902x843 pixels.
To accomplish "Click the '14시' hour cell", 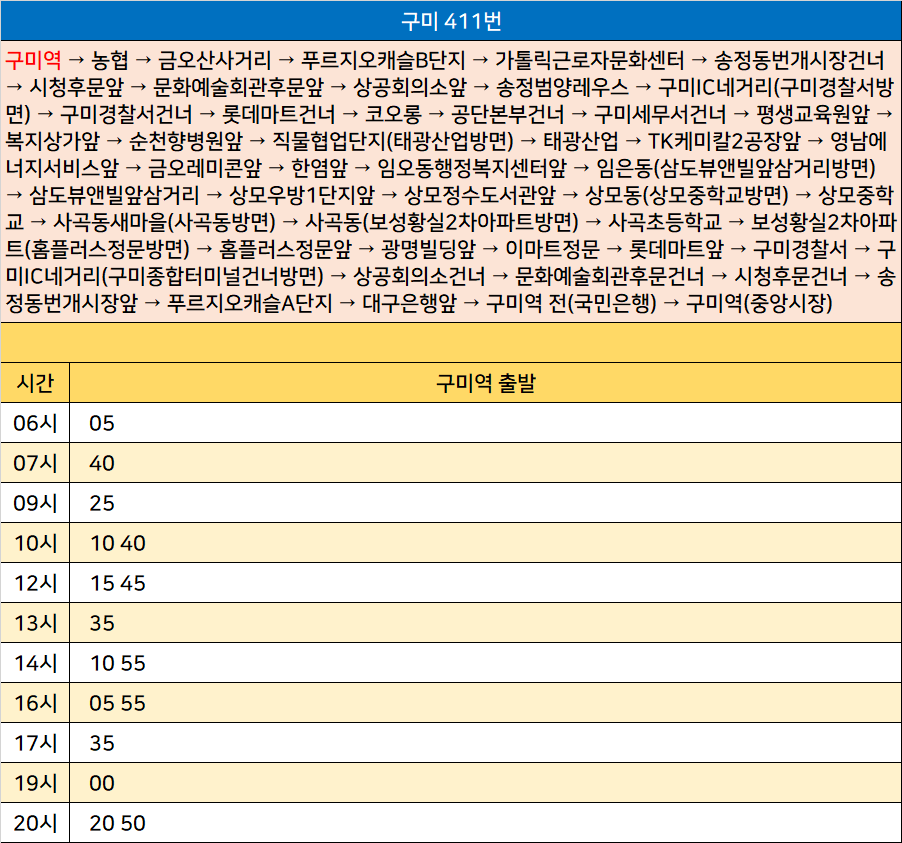I will coord(35,663).
